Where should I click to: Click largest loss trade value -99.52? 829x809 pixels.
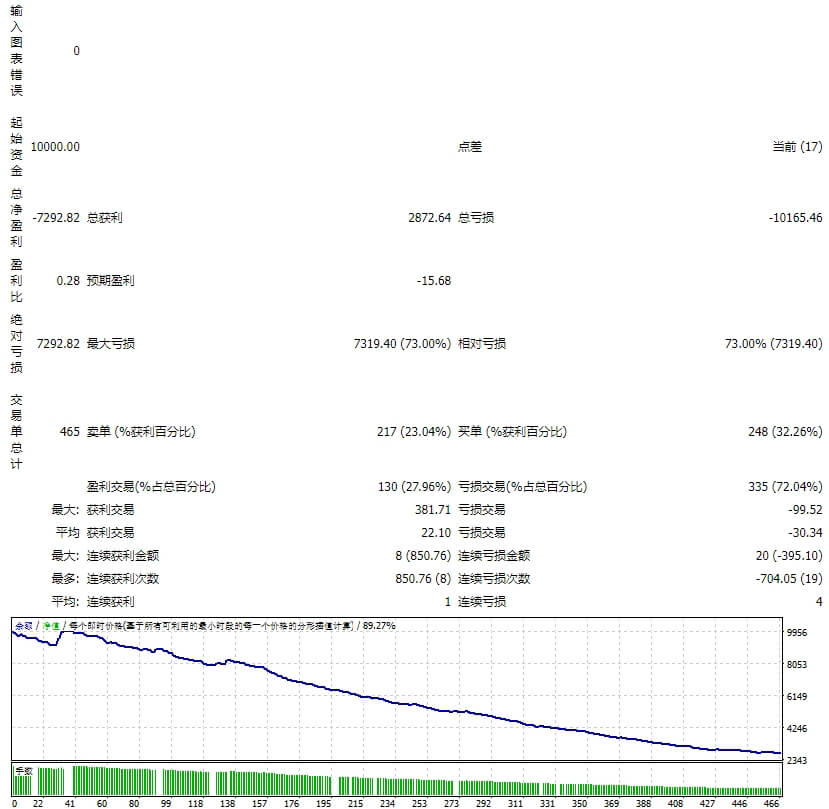[805, 510]
